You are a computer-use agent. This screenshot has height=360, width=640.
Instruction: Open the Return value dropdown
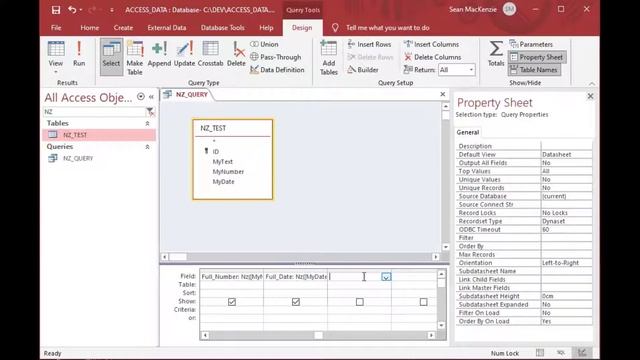(x=471, y=70)
